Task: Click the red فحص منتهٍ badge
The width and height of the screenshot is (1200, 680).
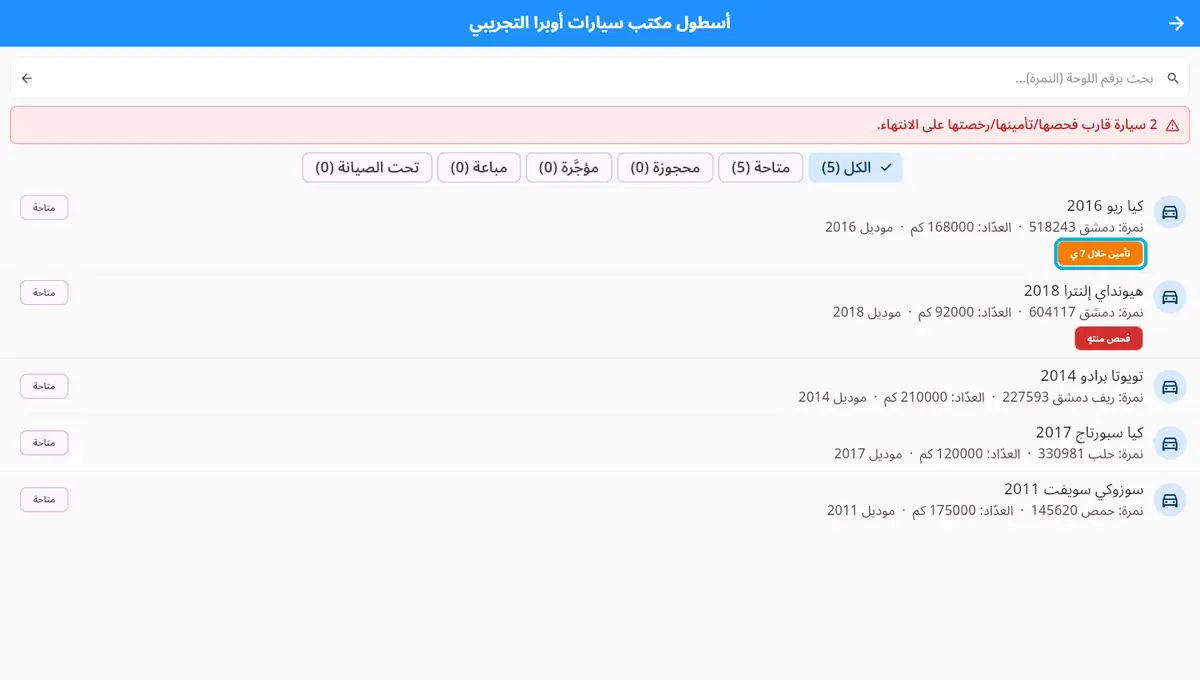Action: coord(1109,338)
